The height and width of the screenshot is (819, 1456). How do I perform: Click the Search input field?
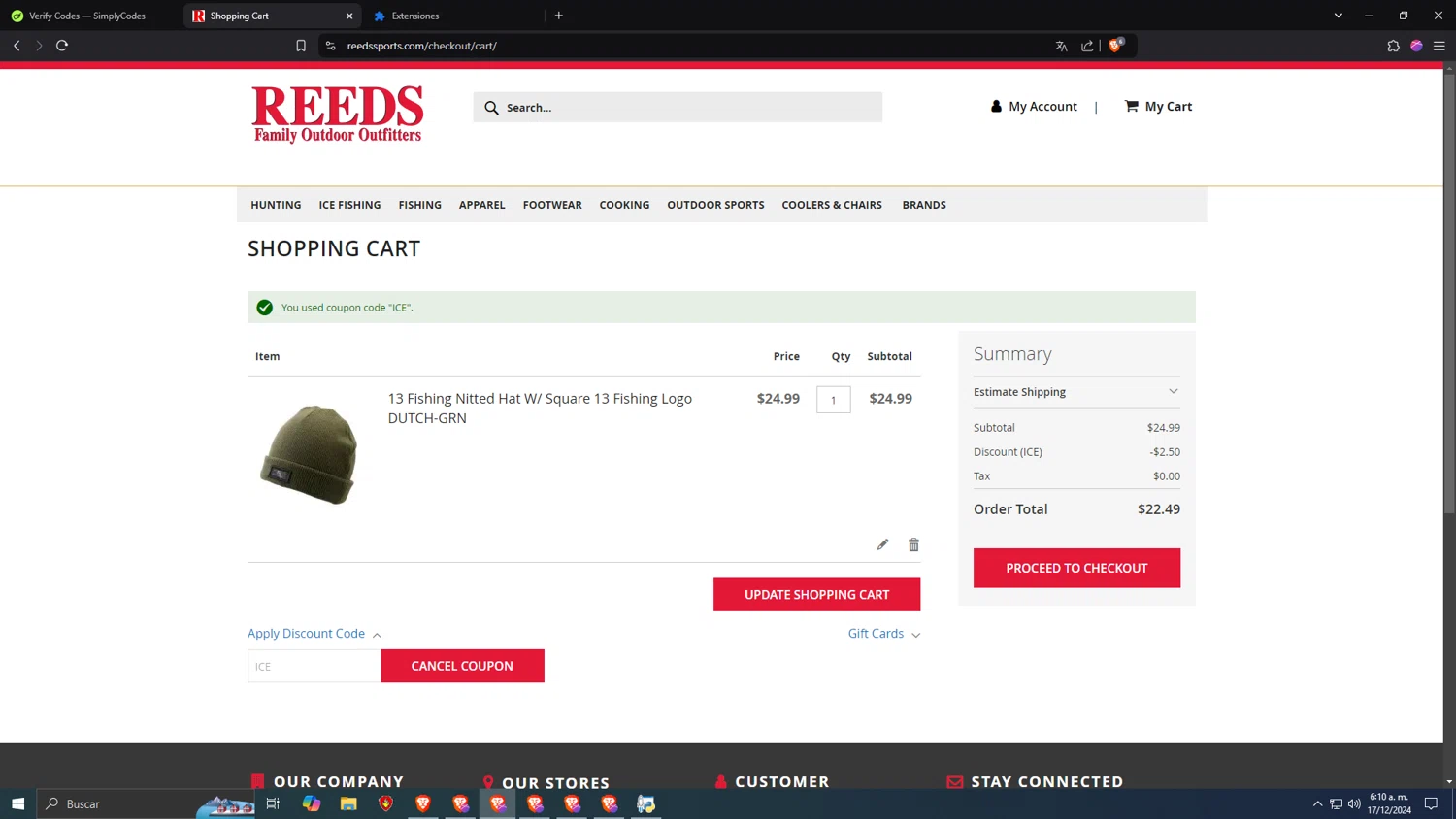pos(678,108)
